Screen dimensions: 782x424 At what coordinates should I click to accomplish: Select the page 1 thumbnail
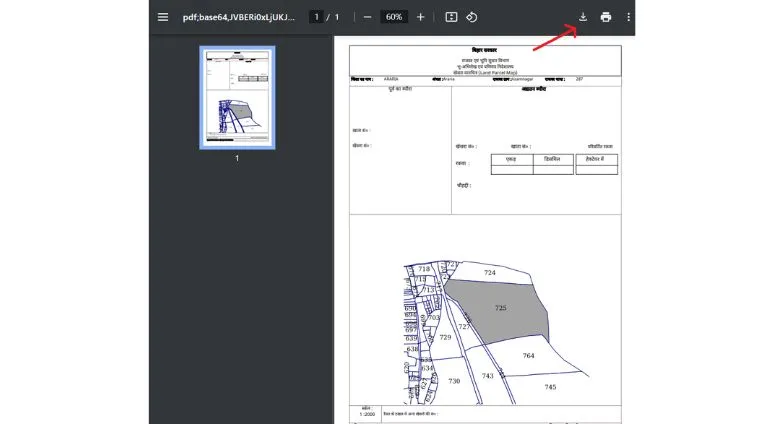coord(237,96)
